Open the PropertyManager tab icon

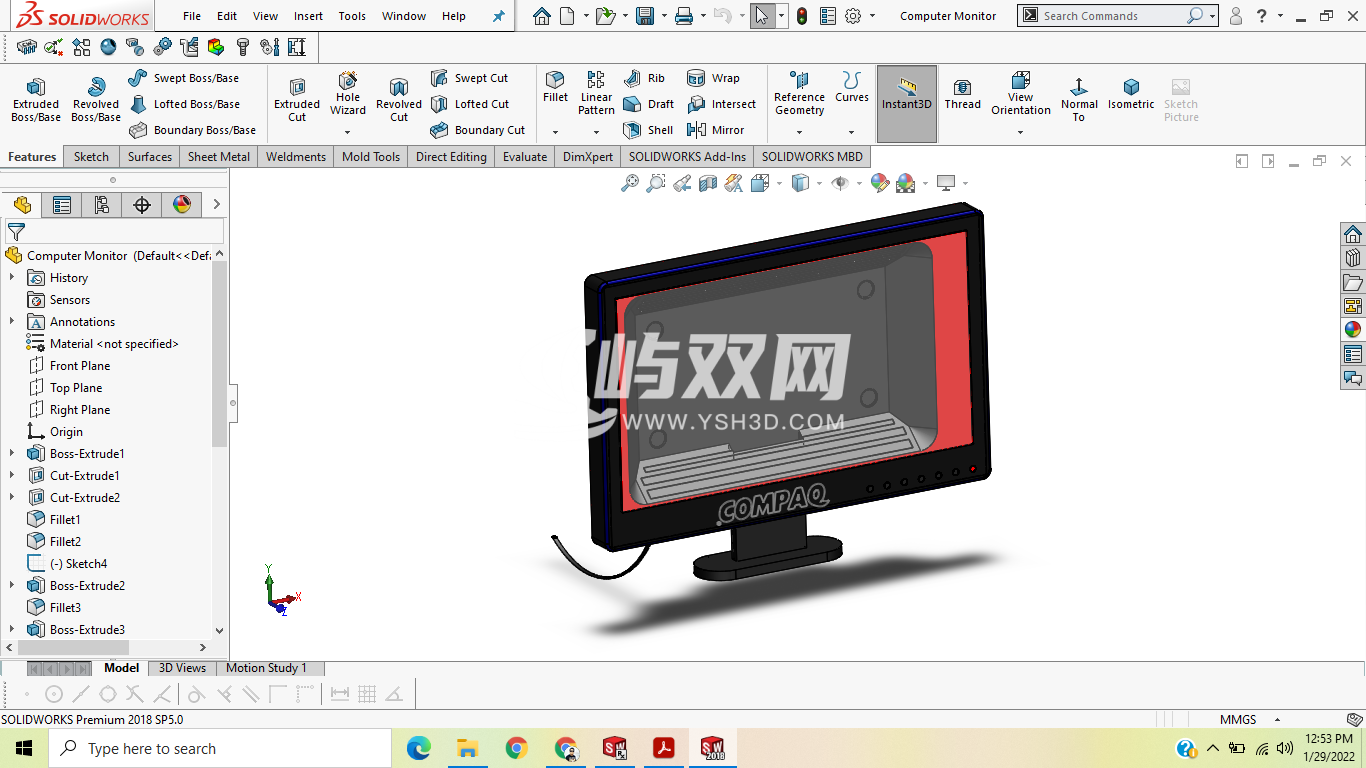(x=62, y=205)
